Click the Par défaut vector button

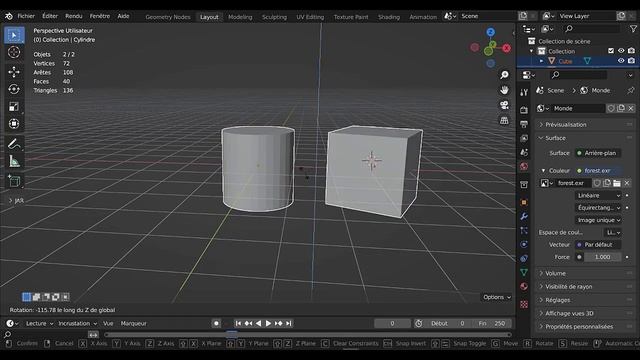click(x=598, y=244)
